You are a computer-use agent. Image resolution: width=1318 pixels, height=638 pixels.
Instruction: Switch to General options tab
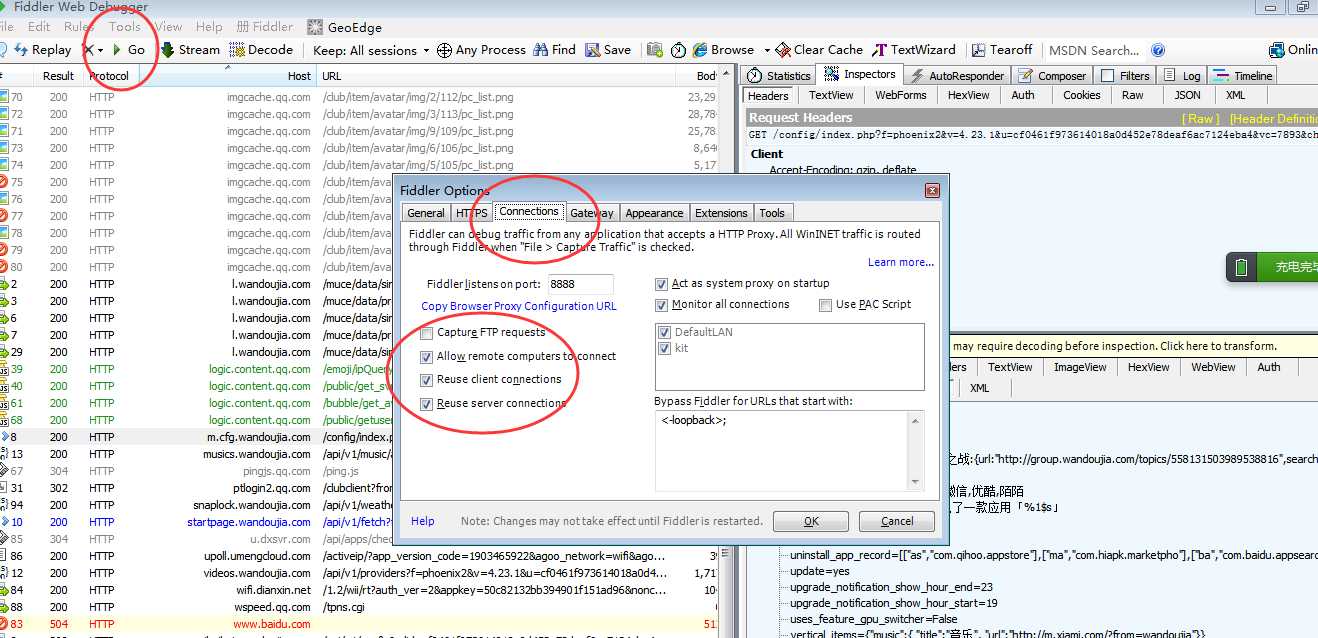[x=426, y=213]
